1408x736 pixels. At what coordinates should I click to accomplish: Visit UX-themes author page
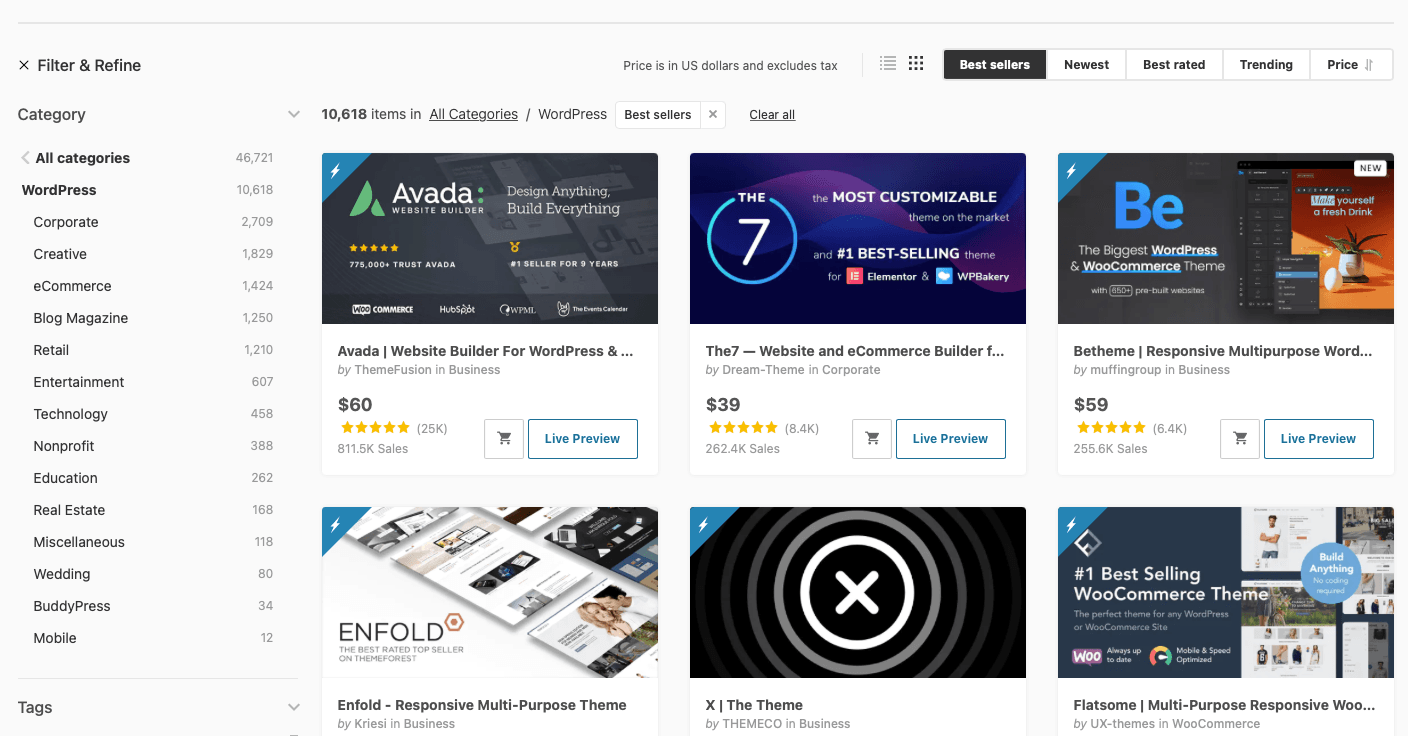click(1124, 724)
